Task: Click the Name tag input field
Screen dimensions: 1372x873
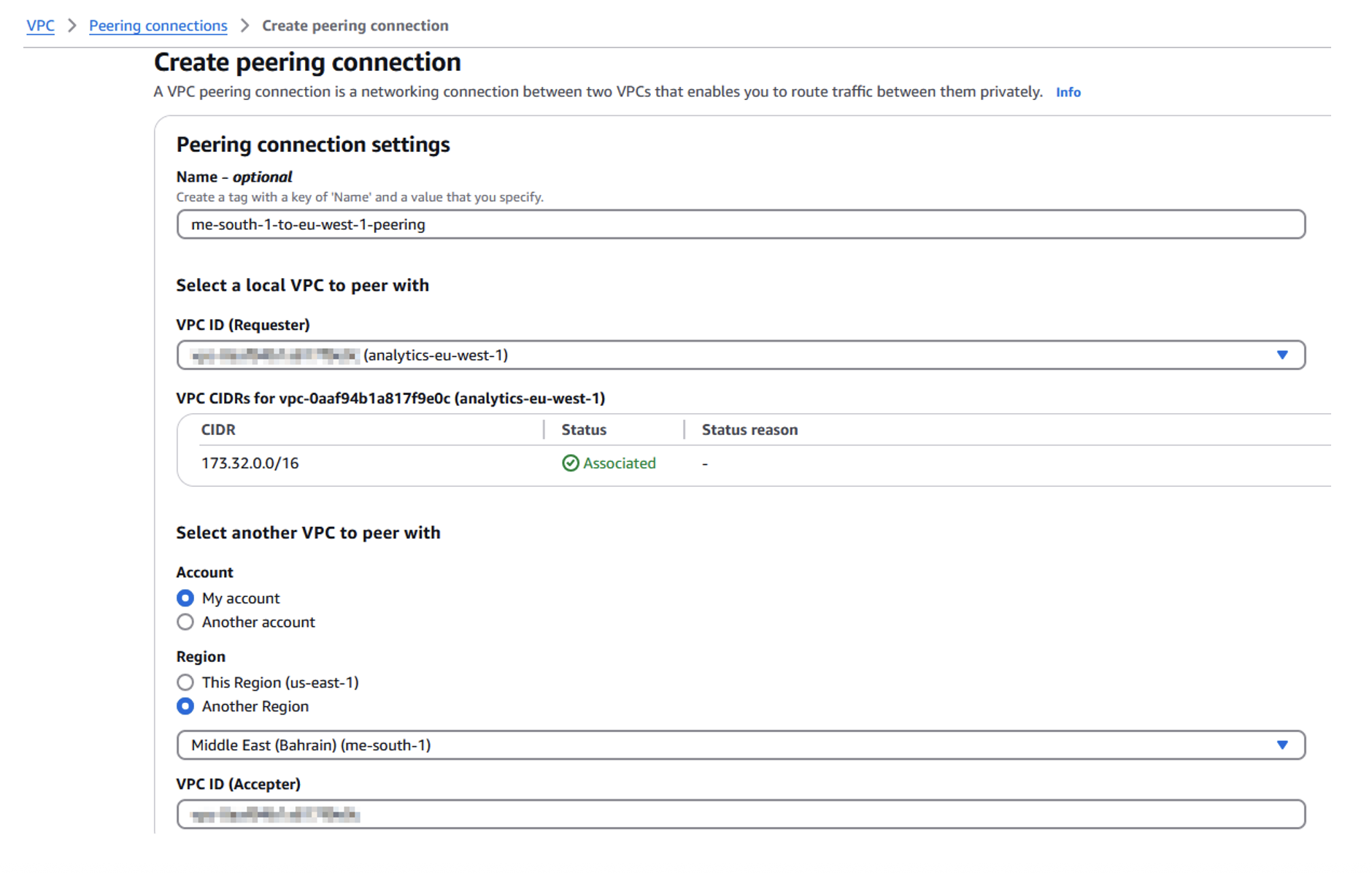Action: point(740,224)
